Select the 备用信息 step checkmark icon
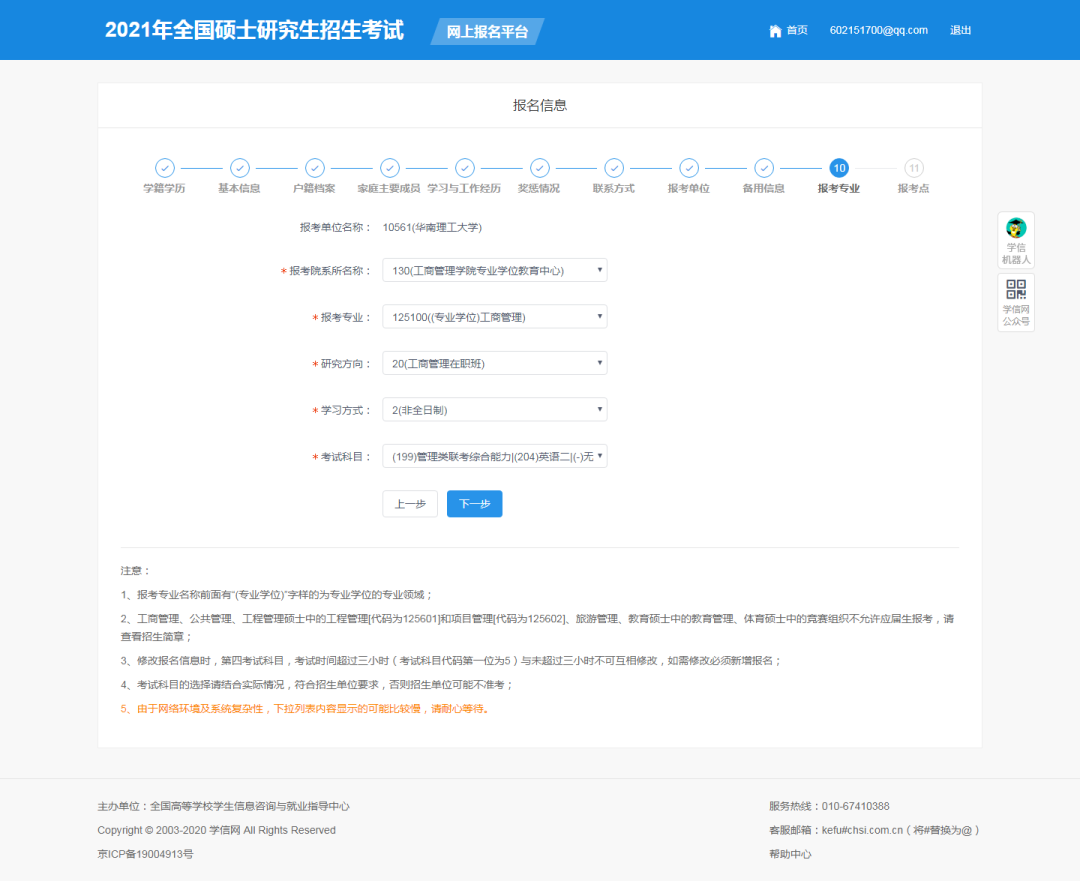1080x881 pixels. coord(764,168)
